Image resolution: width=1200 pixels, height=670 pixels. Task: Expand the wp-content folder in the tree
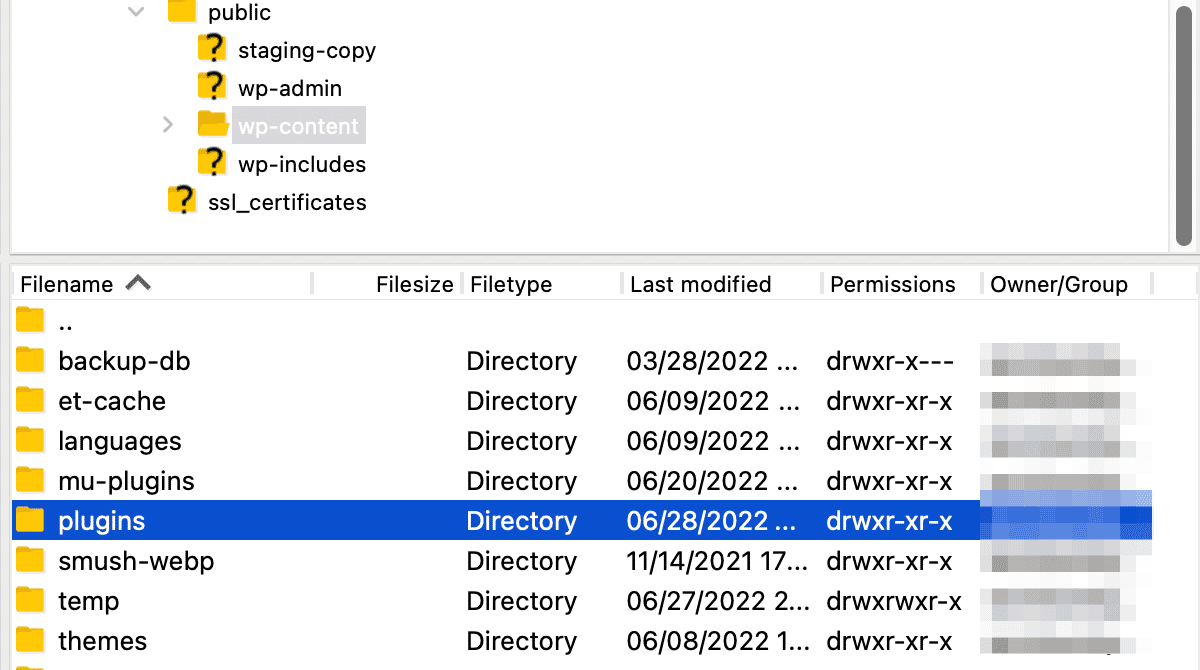pos(167,125)
